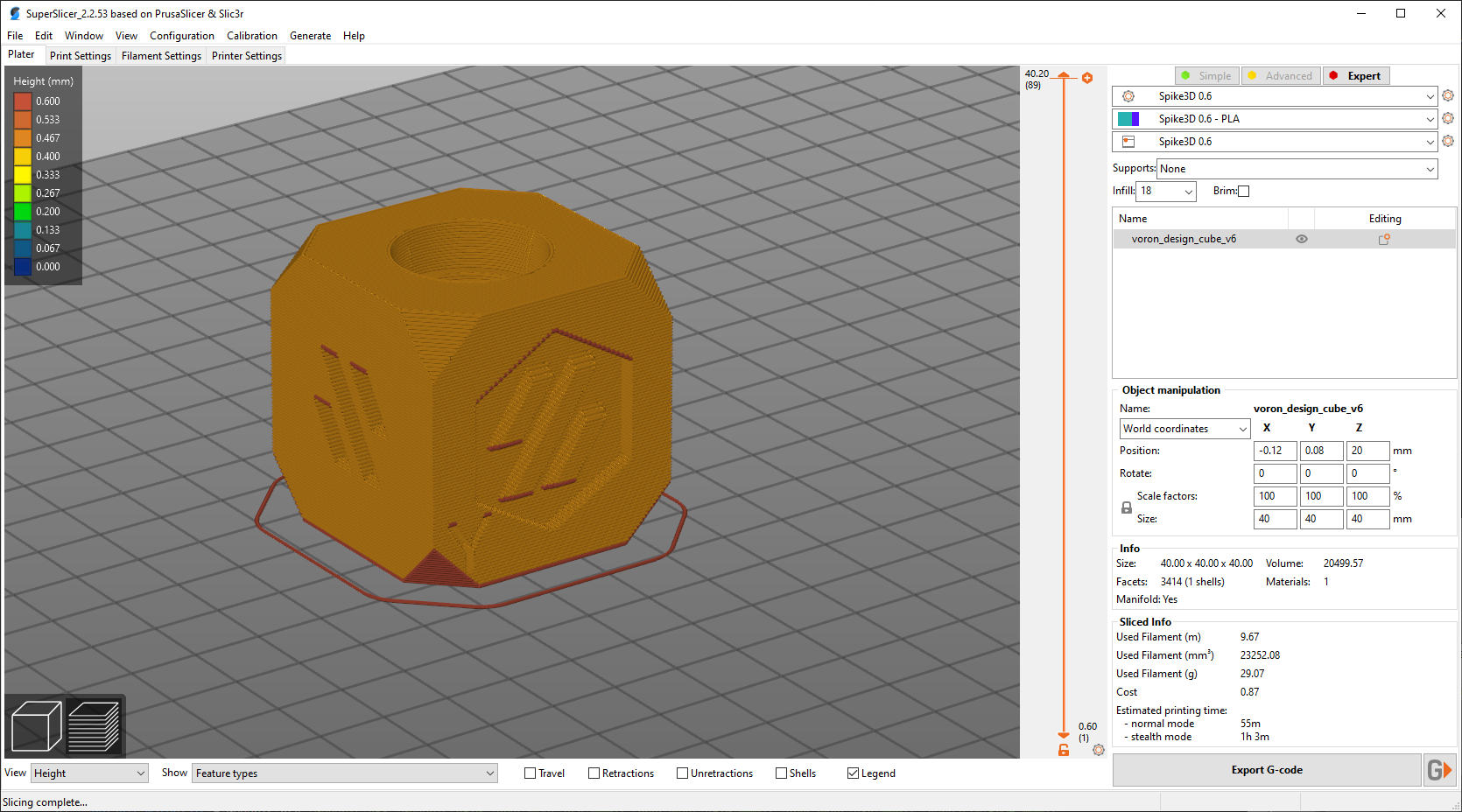
Task: Click the send G-code arrow button
Action: tap(1440, 770)
